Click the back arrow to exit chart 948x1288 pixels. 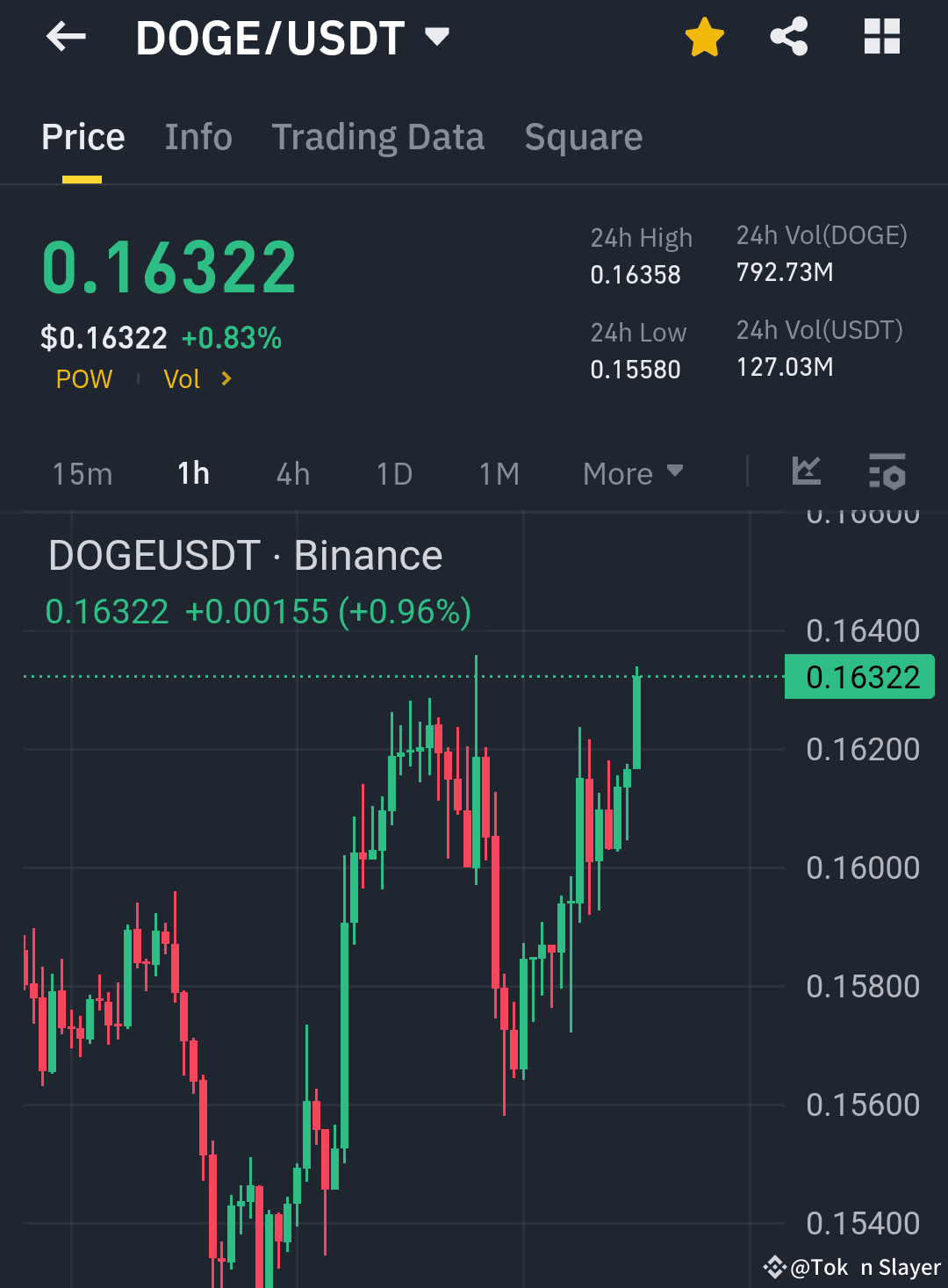[x=64, y=37]
